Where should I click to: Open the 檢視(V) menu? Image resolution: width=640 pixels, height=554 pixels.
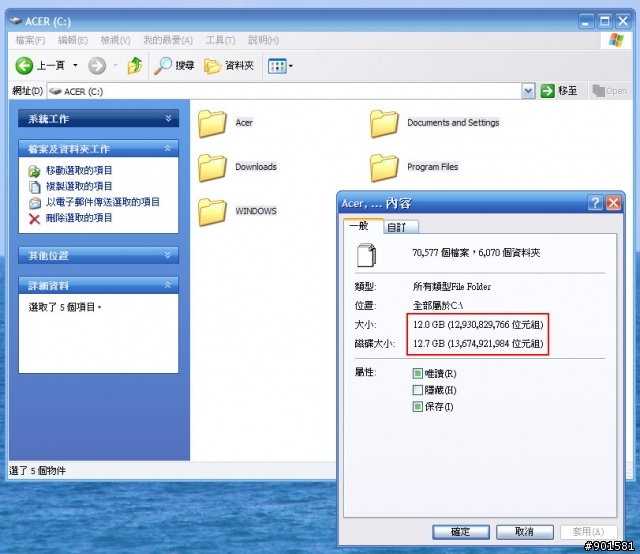[x=116, y=40]
